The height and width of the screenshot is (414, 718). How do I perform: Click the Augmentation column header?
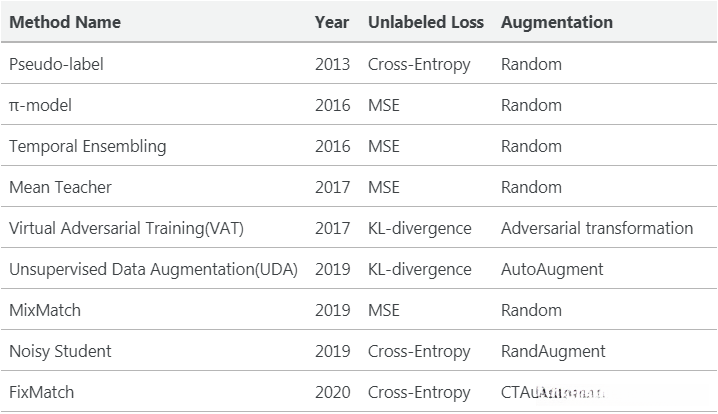(557, 21)
